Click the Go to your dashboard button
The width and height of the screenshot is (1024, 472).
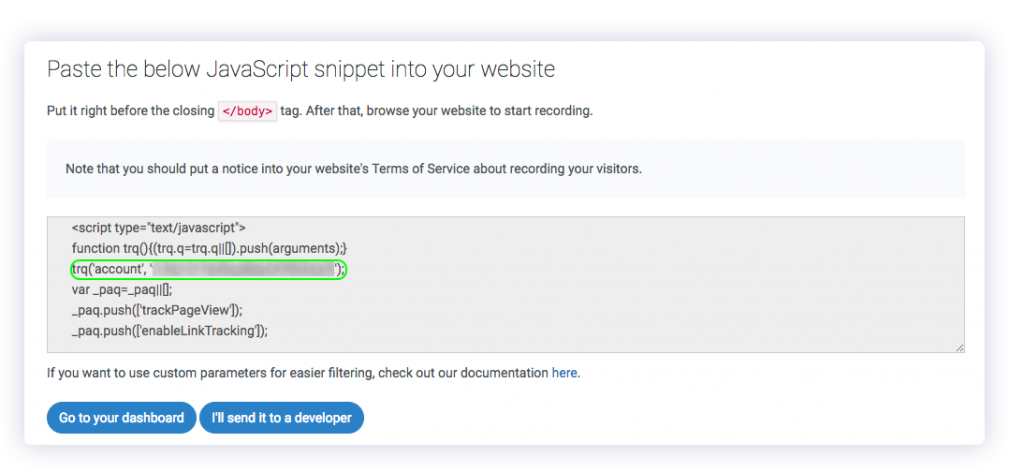pos(121,418)
